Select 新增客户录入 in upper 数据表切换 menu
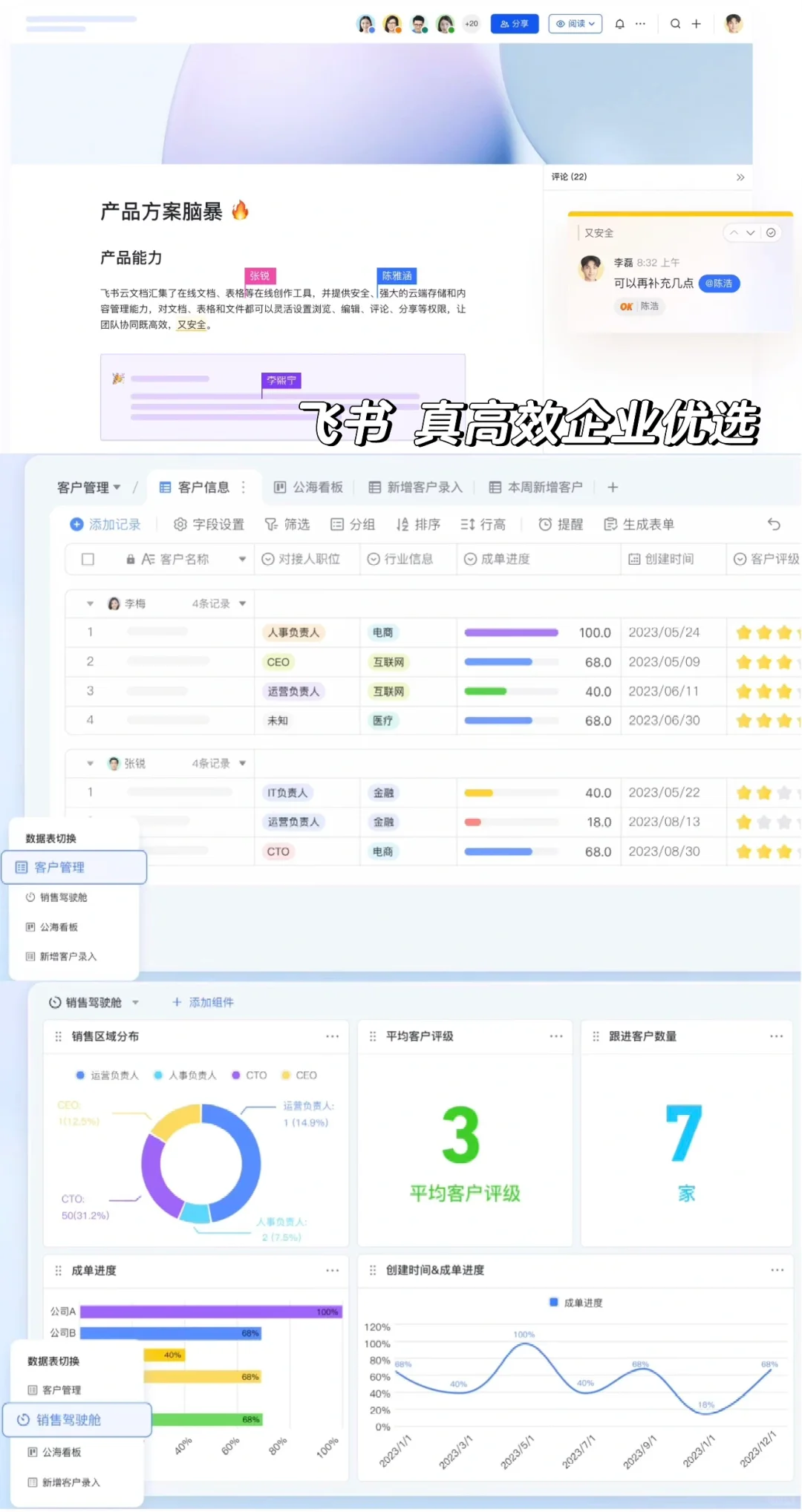This screenshot has height=1512, width=802. (x=61, y=957)
